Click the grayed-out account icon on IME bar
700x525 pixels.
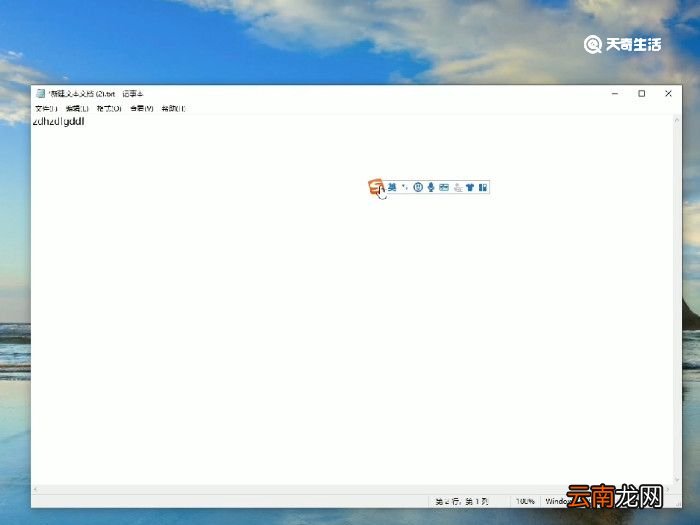click(457, 188)
